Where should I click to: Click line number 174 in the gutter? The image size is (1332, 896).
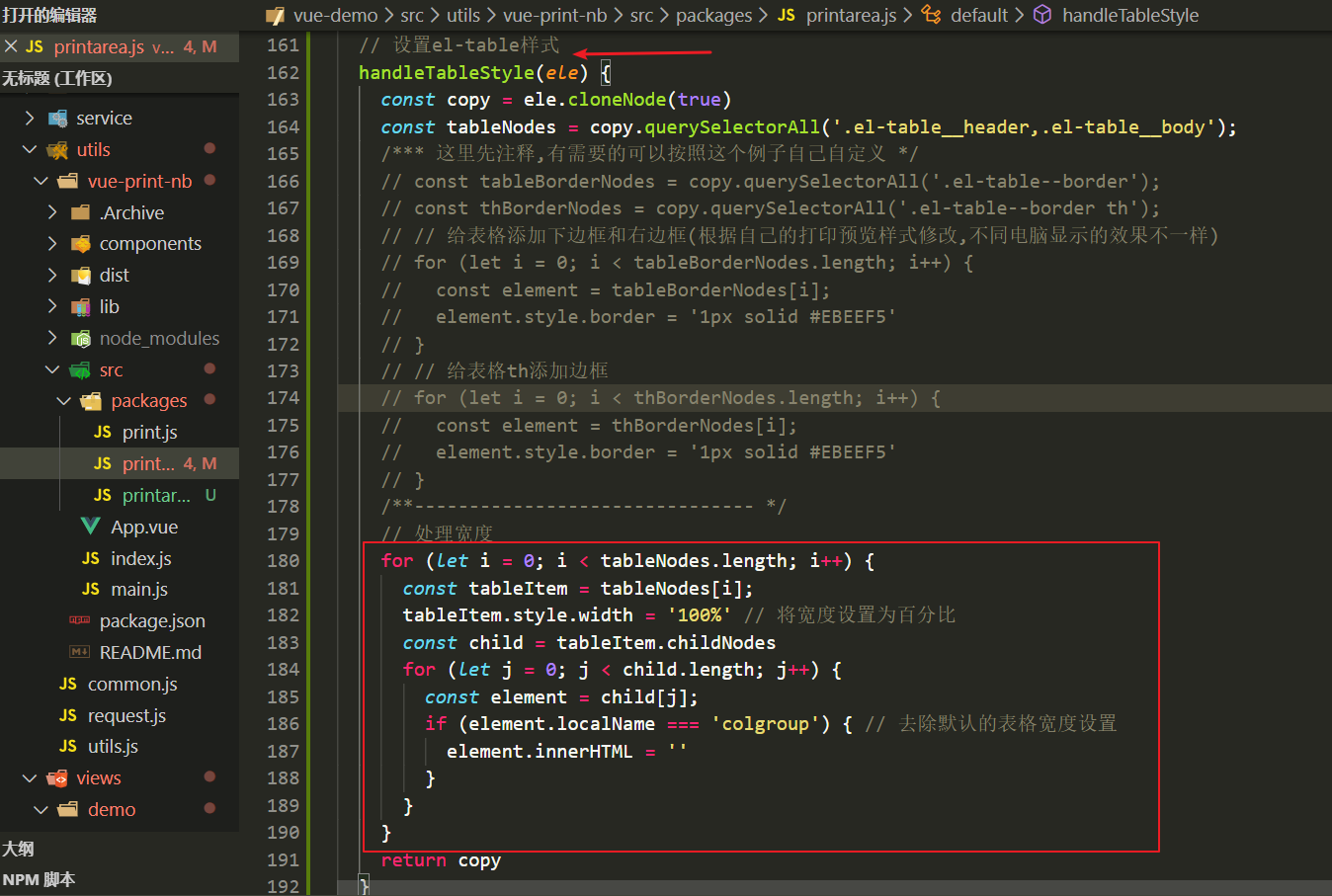pos(283,397)
